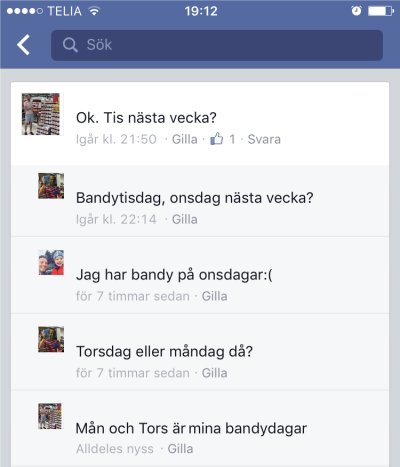Like the 'Bandytisdag, onsdag nästa vecka?' reply

(x=185, y=219)
